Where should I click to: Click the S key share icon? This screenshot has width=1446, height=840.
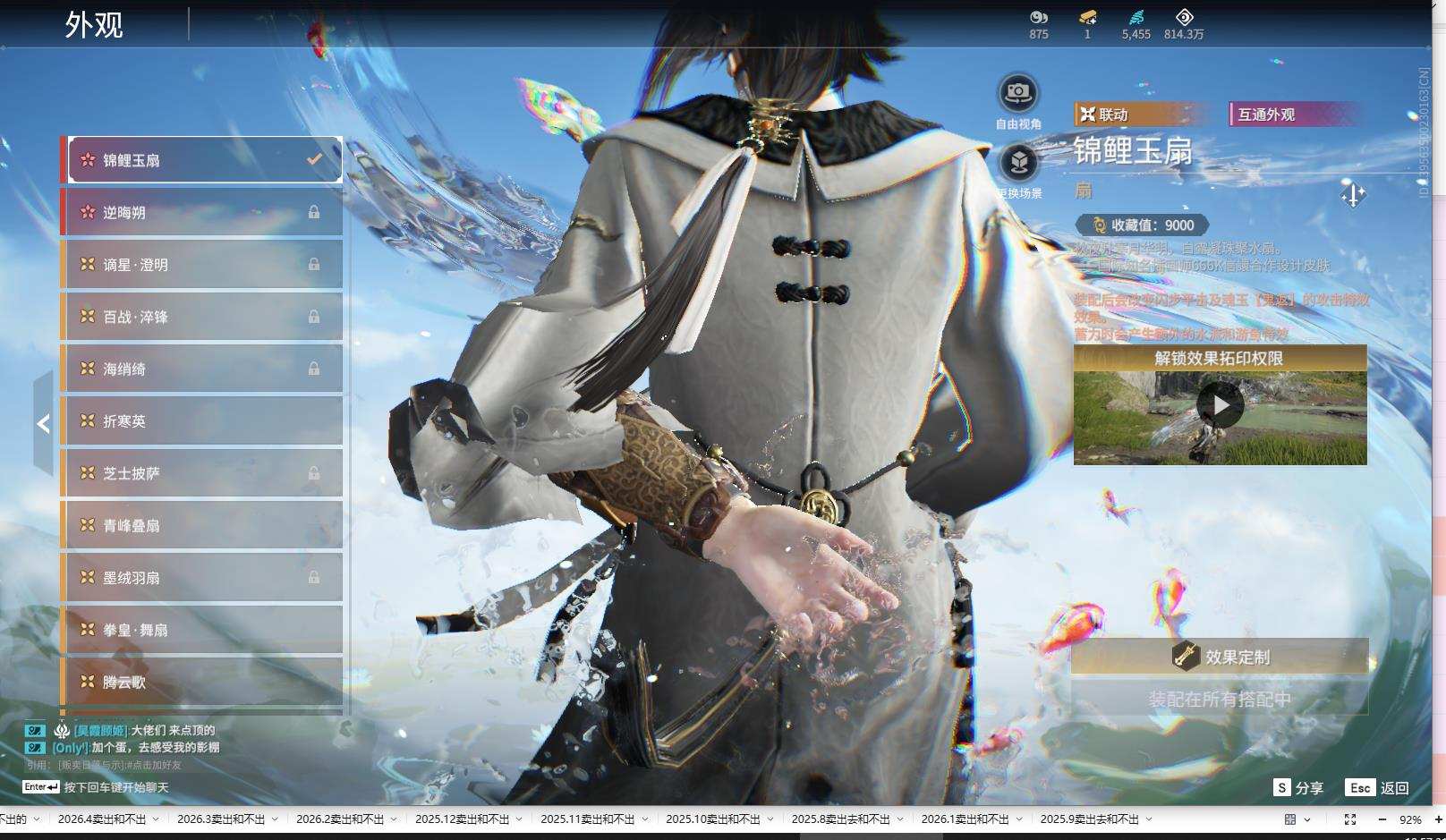click(1282, 787)
